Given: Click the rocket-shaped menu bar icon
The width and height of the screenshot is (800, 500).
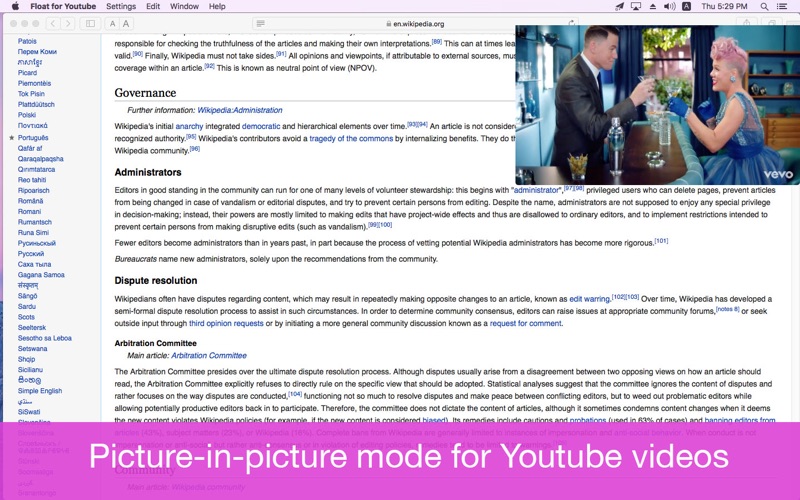Looking at the screenshot, I should point(619,6).
